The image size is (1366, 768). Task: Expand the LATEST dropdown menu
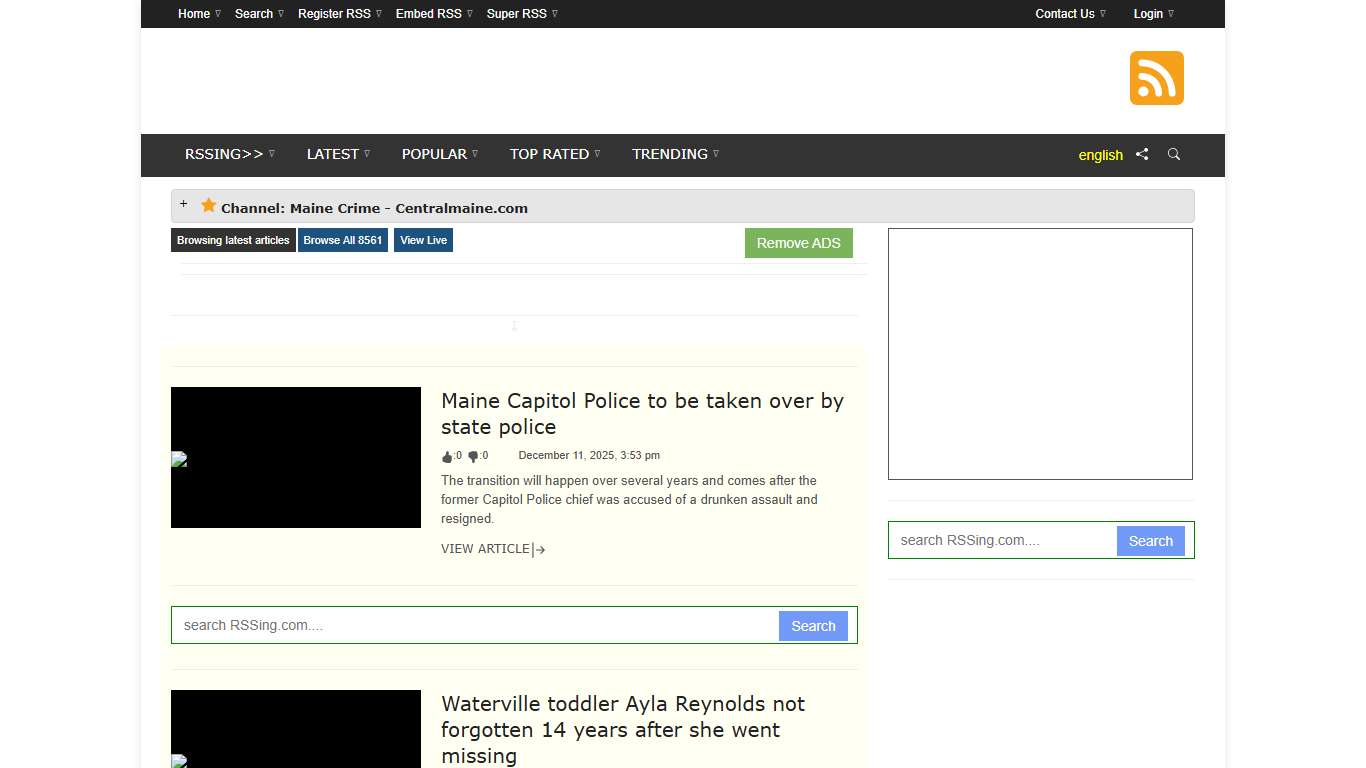click(337, 154)
